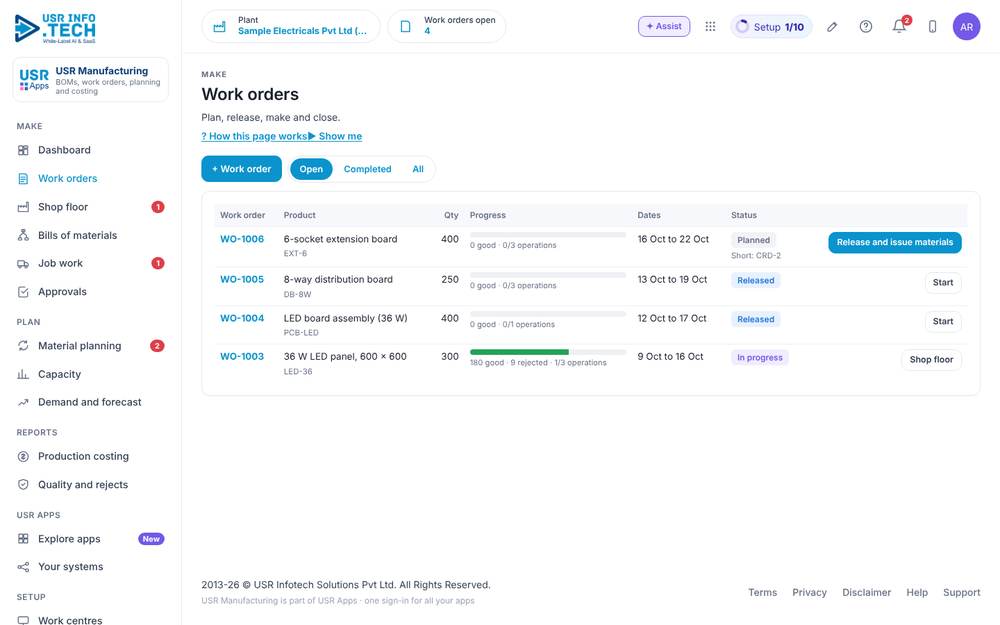Image resolution: width=1000 pixels, height=625 pixels.
Task: Start work order WO-1004
Action: click(x=943, y=321)
